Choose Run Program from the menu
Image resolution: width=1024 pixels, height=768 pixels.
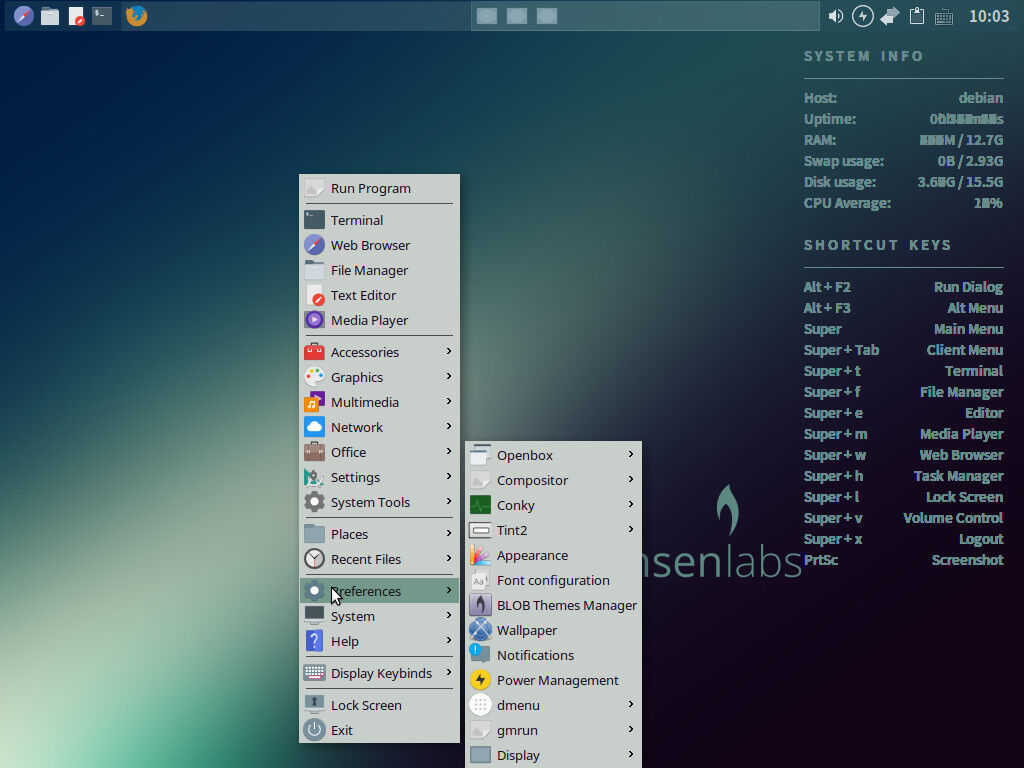click(379, 188)
